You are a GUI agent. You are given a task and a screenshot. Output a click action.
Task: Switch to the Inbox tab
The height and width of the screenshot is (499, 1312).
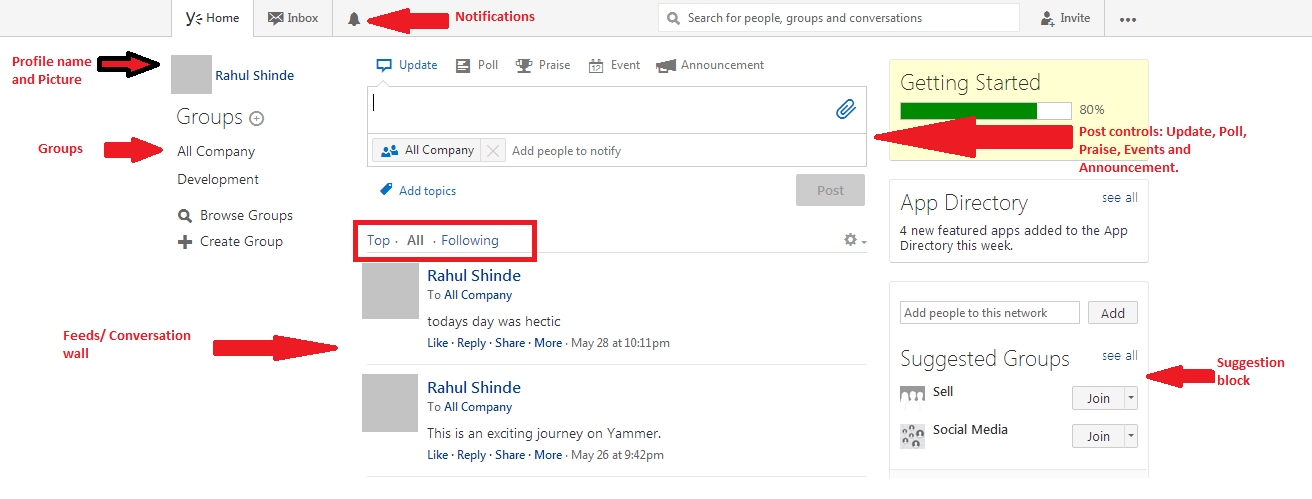tap(293, 18)
